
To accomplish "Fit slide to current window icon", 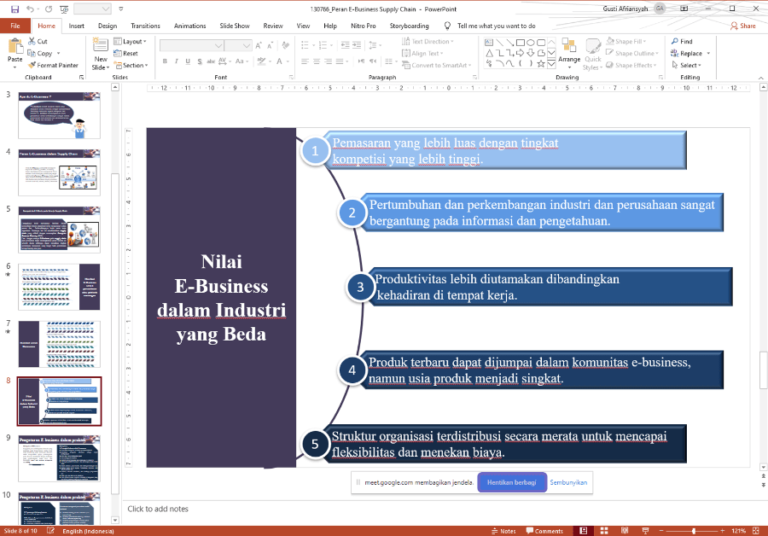I will 756,531.
